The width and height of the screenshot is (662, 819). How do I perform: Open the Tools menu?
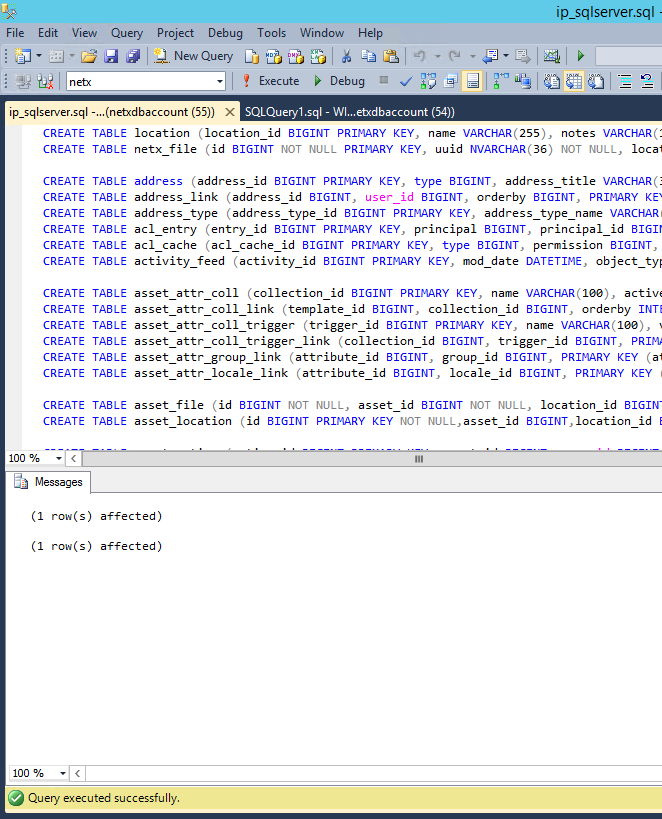(271, 33)
